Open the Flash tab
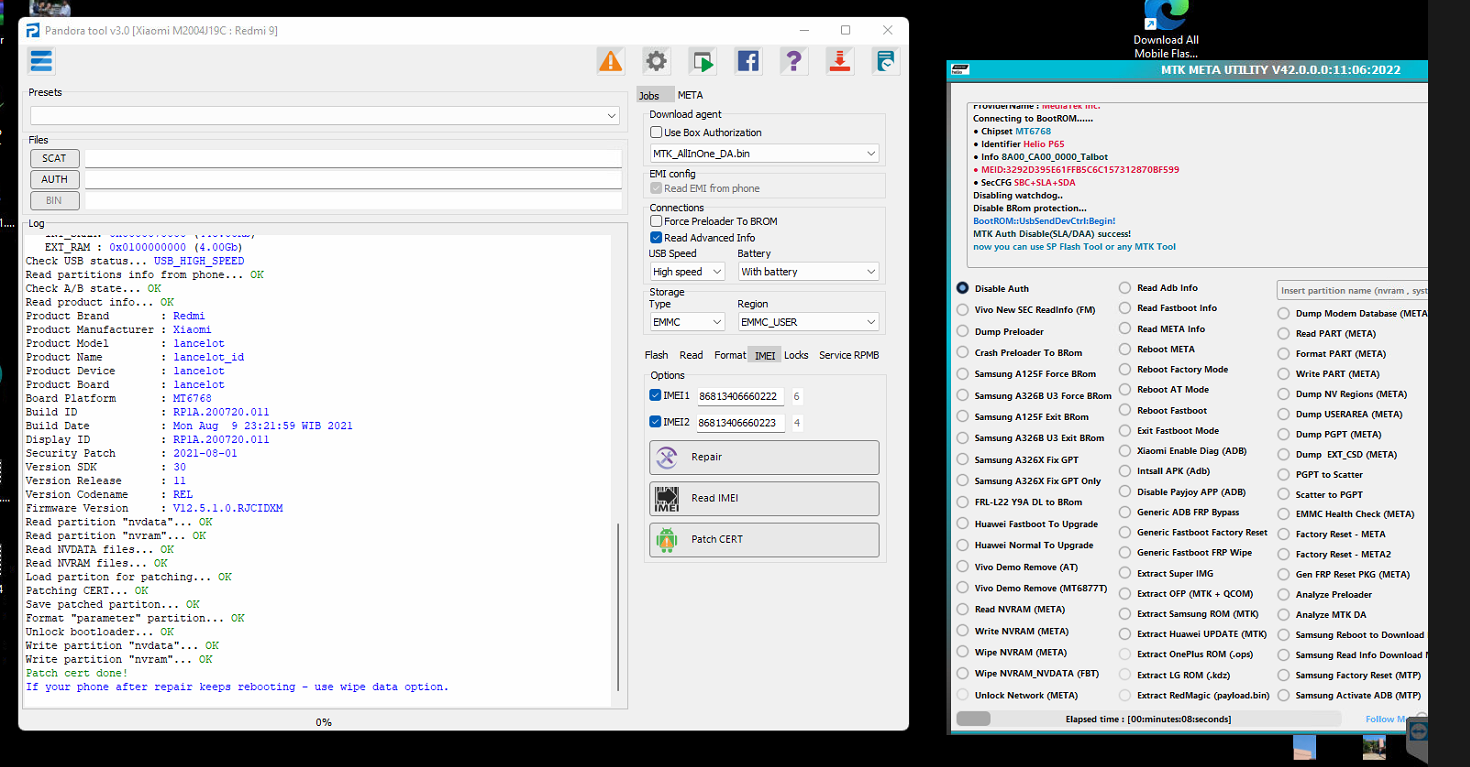Image resolution: width=1470 pixels, height=767 pixels. (656, 355)
